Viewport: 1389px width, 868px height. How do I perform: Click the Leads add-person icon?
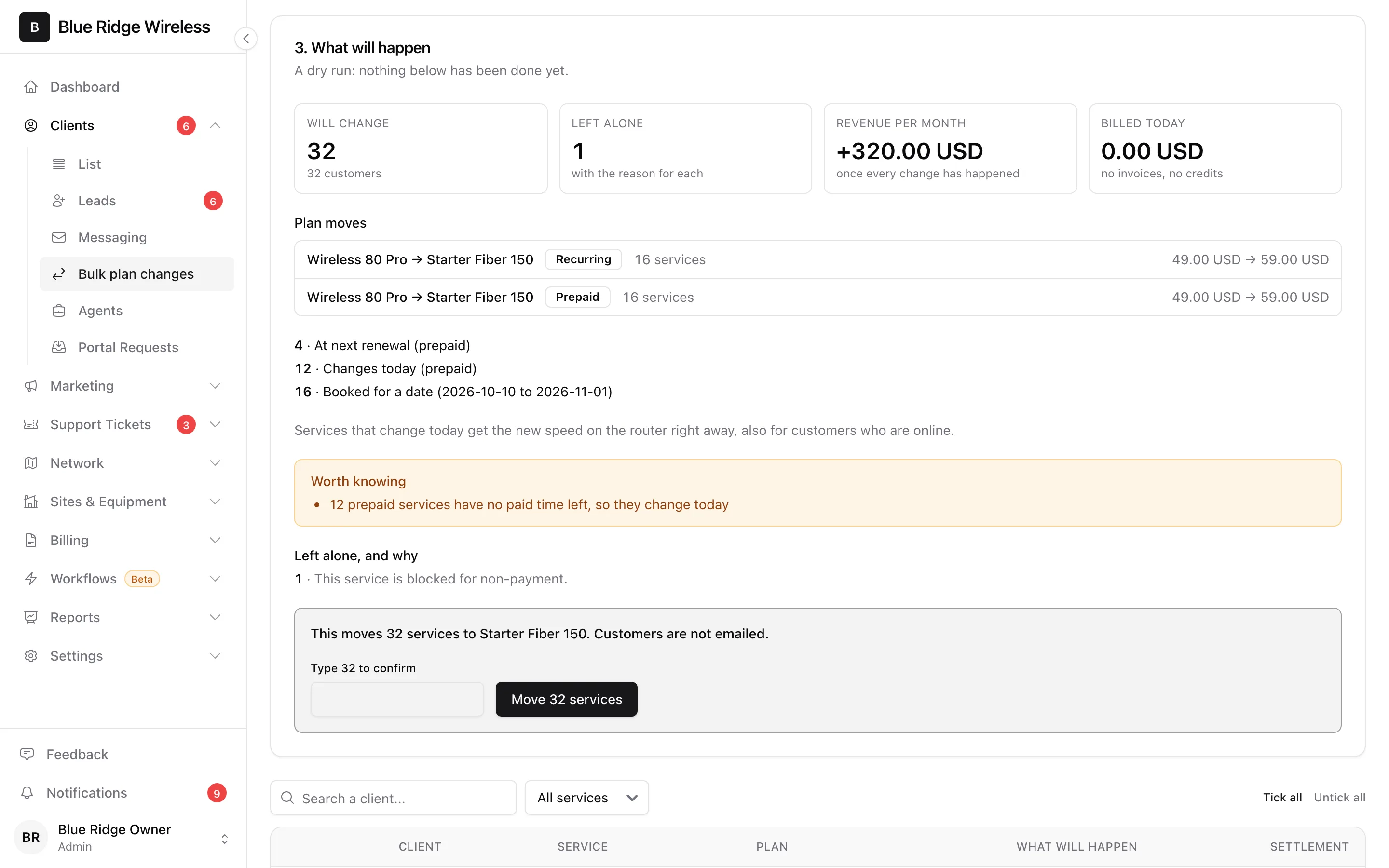[58, 200]
